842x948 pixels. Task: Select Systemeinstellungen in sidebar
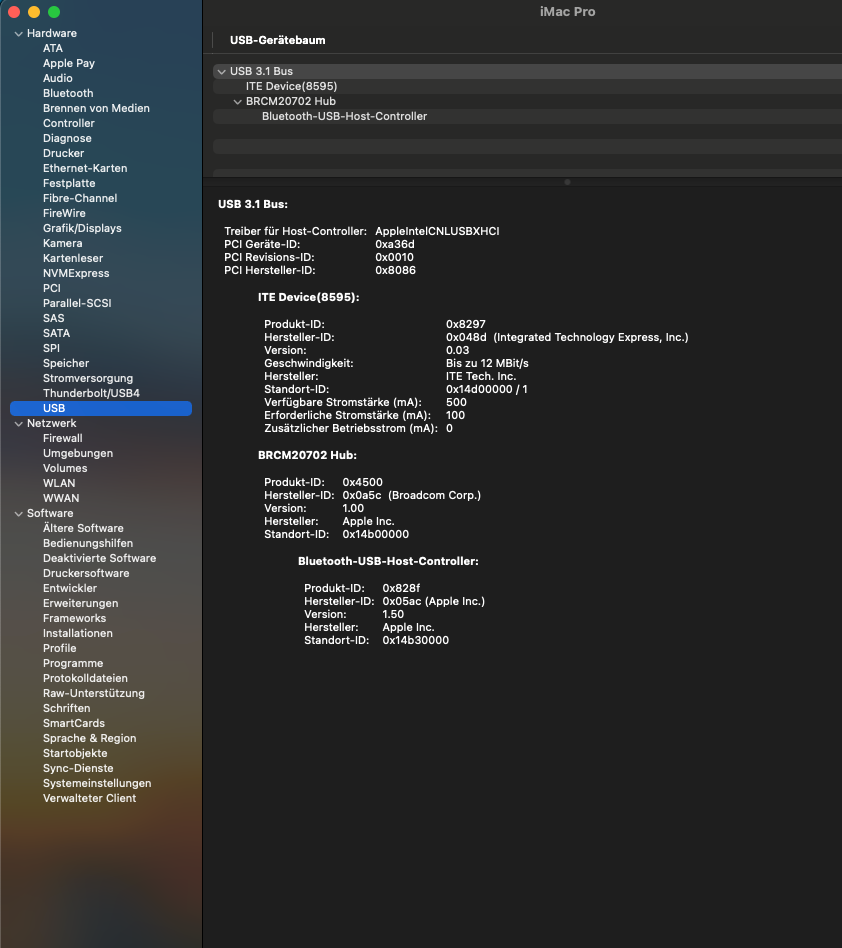coord(97,783)
